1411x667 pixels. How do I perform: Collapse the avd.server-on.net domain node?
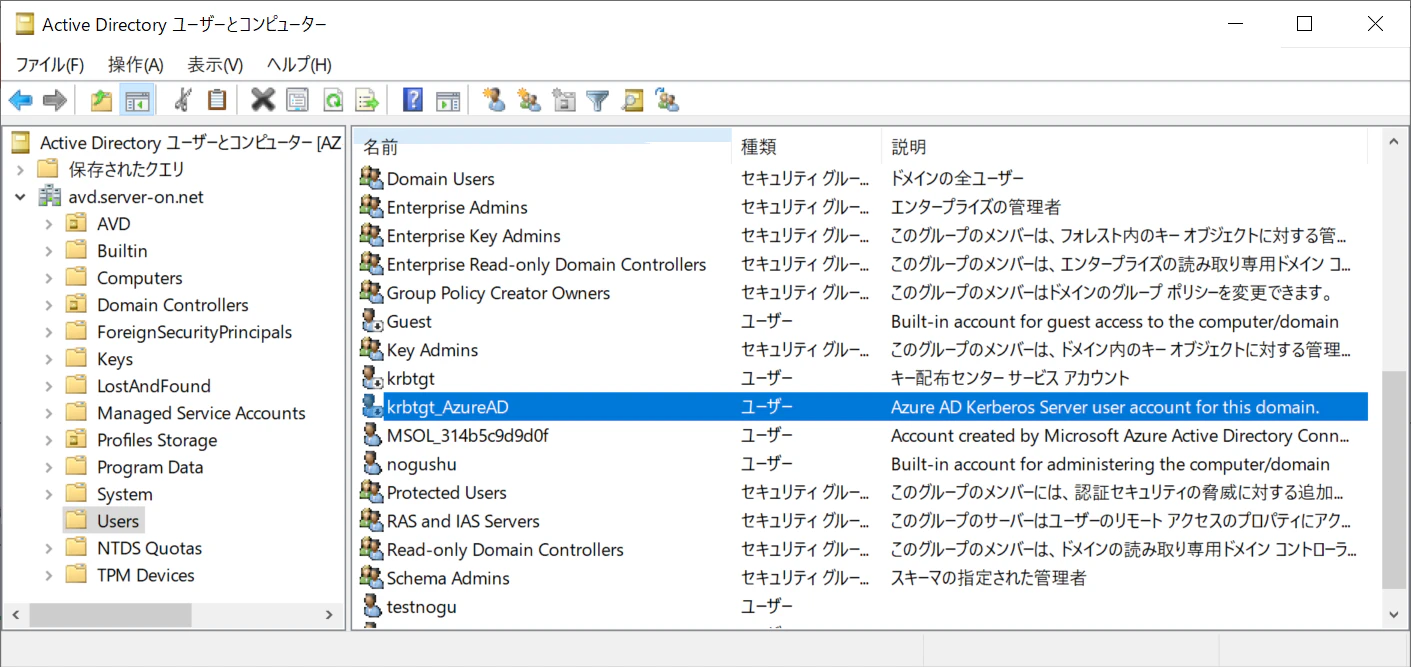[x=20, y=197]
